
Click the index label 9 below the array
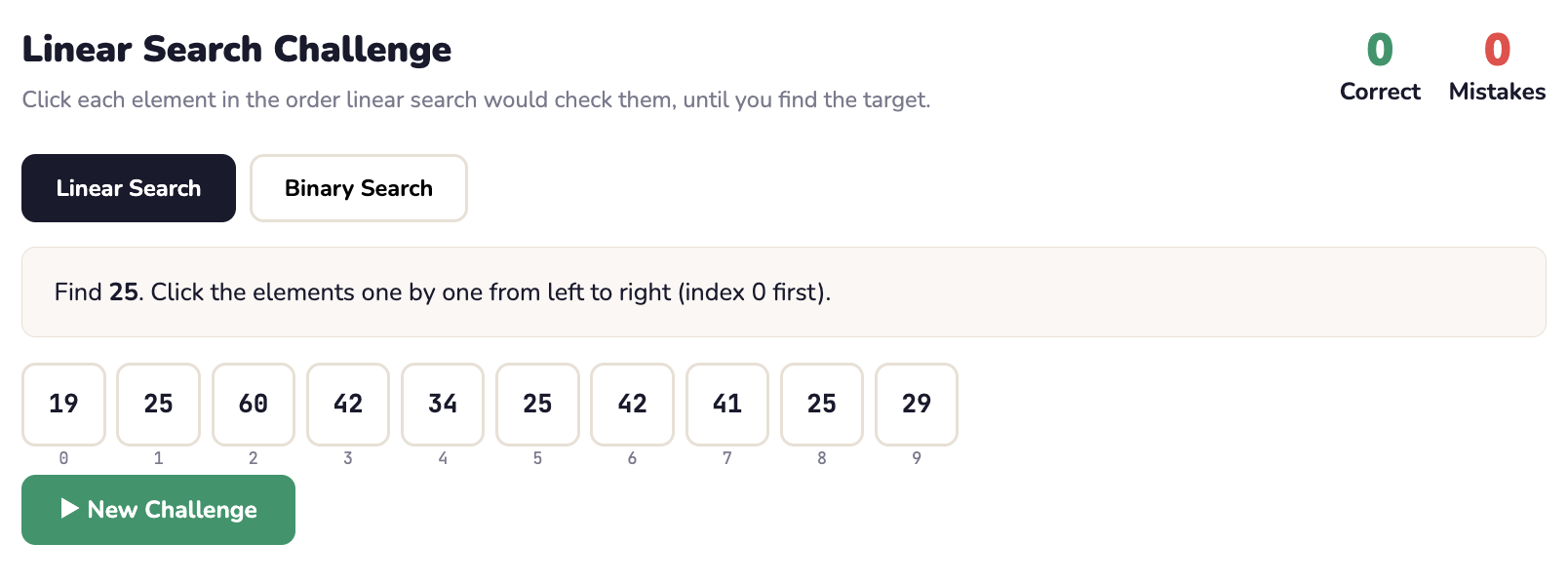(x=917, y=458)
